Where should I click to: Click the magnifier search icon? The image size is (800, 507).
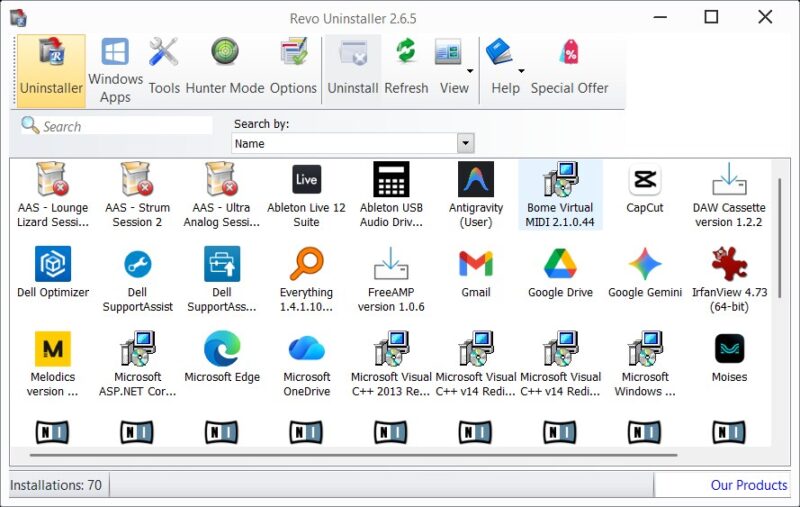30,125
